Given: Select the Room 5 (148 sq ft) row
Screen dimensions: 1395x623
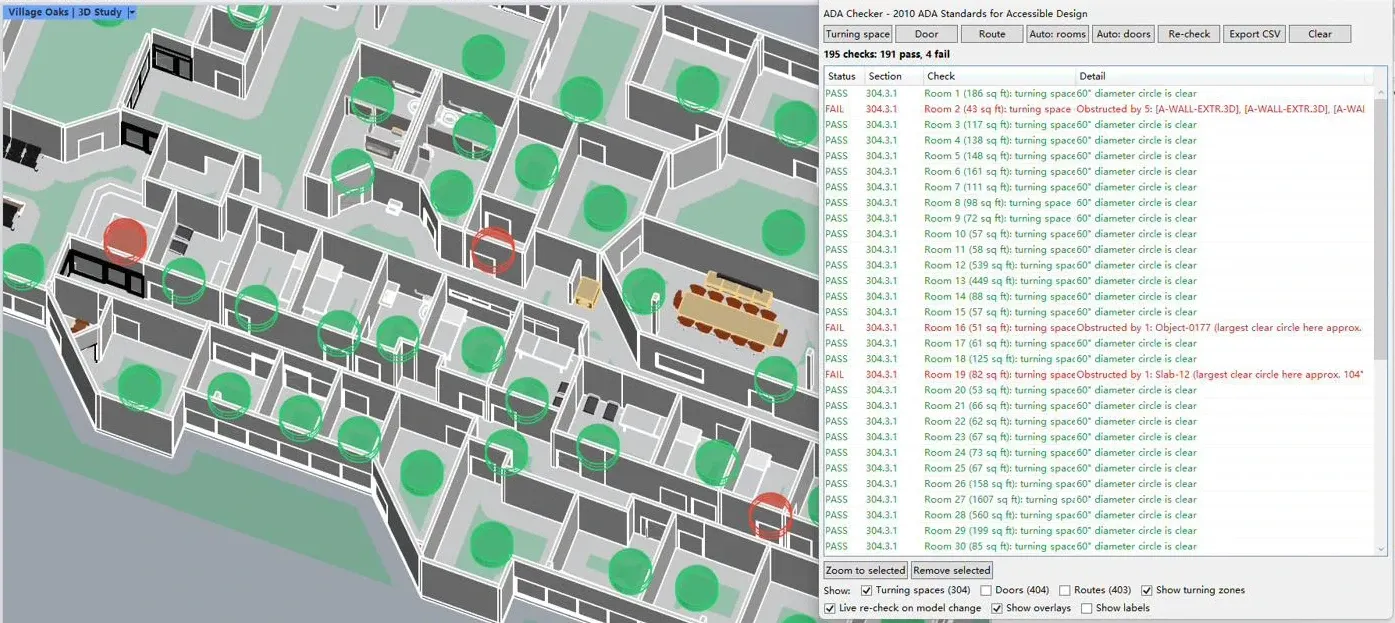Looking at the screenshot, I should [1099, 156].
